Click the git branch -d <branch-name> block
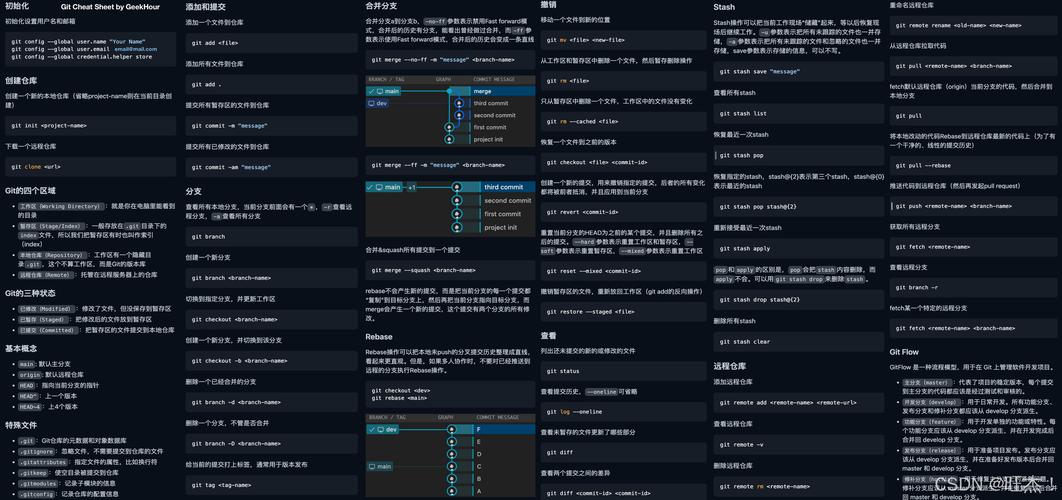This screenshot has width=1062, height=500. coord(271,402)
